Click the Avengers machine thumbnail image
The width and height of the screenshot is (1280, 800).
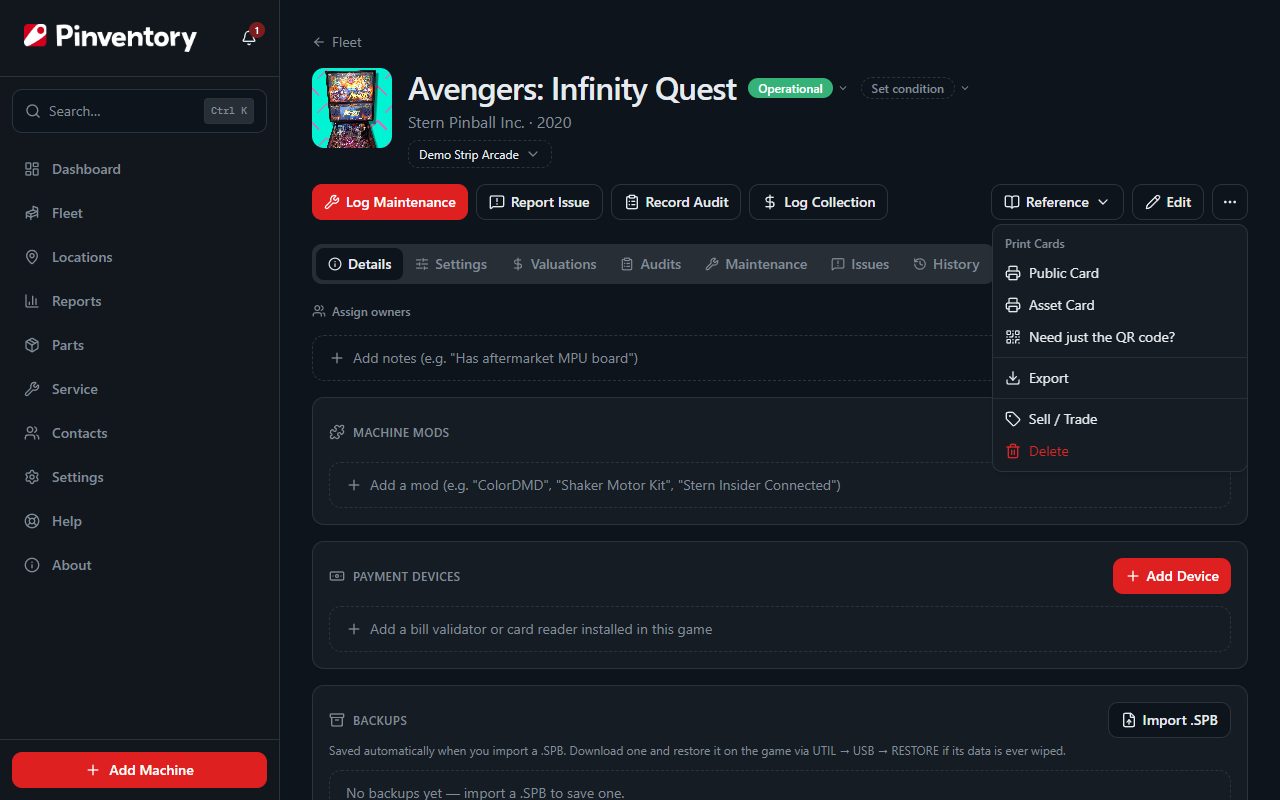pyautogui.click(x=352, y=108)
